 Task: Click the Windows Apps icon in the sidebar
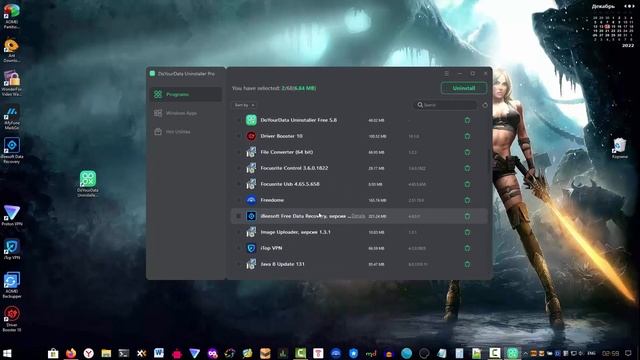[x=158, y=113]
